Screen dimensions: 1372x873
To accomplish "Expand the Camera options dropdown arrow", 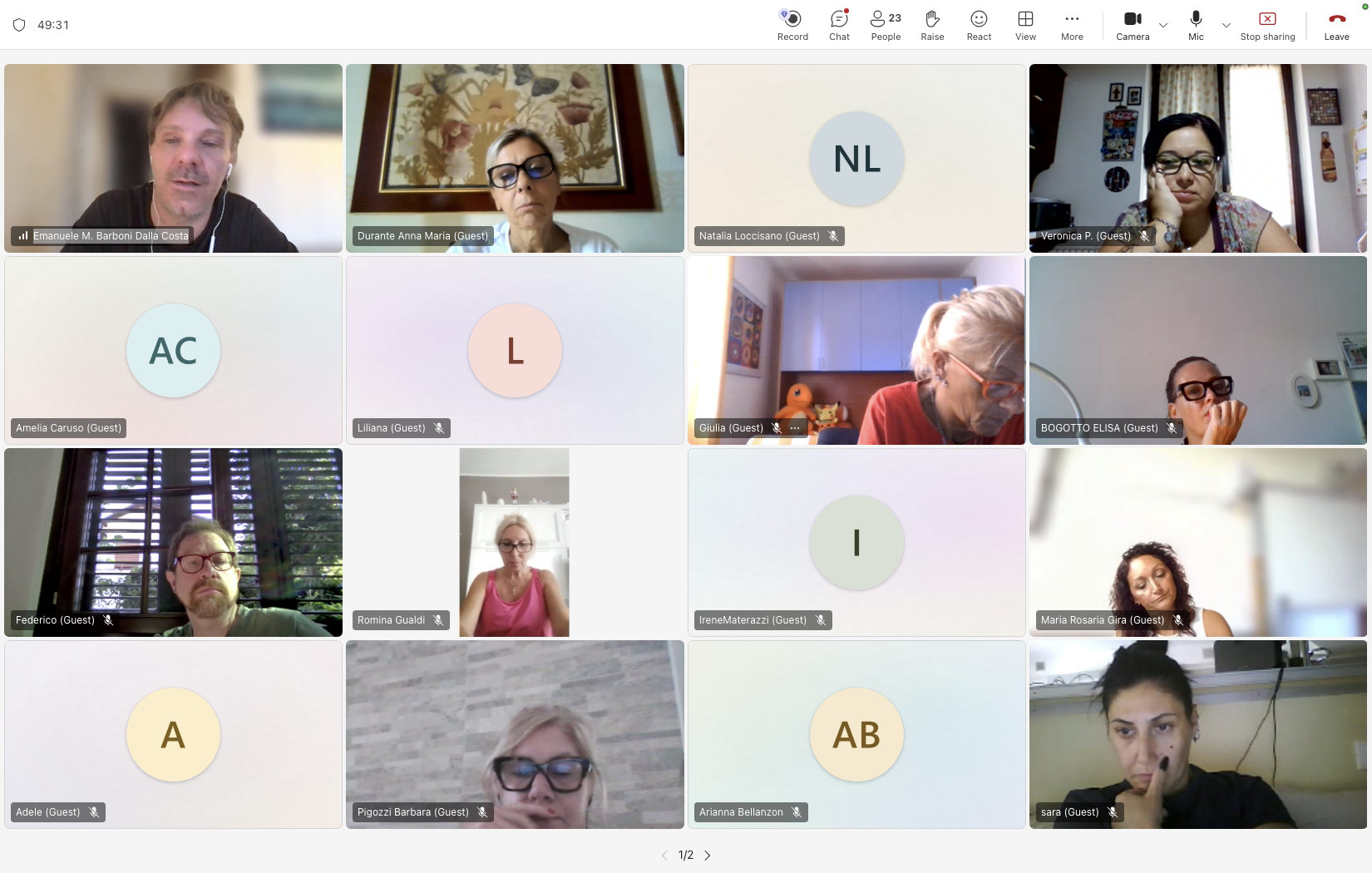I will pyautogui.click(x=1163, y=25).
